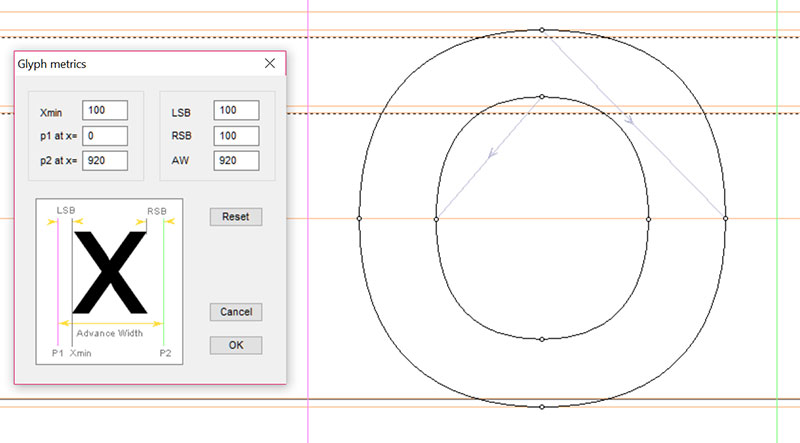Close the Glyph metrics dialog with X
The width and height of the screenshot is (800, 443).
269,64
